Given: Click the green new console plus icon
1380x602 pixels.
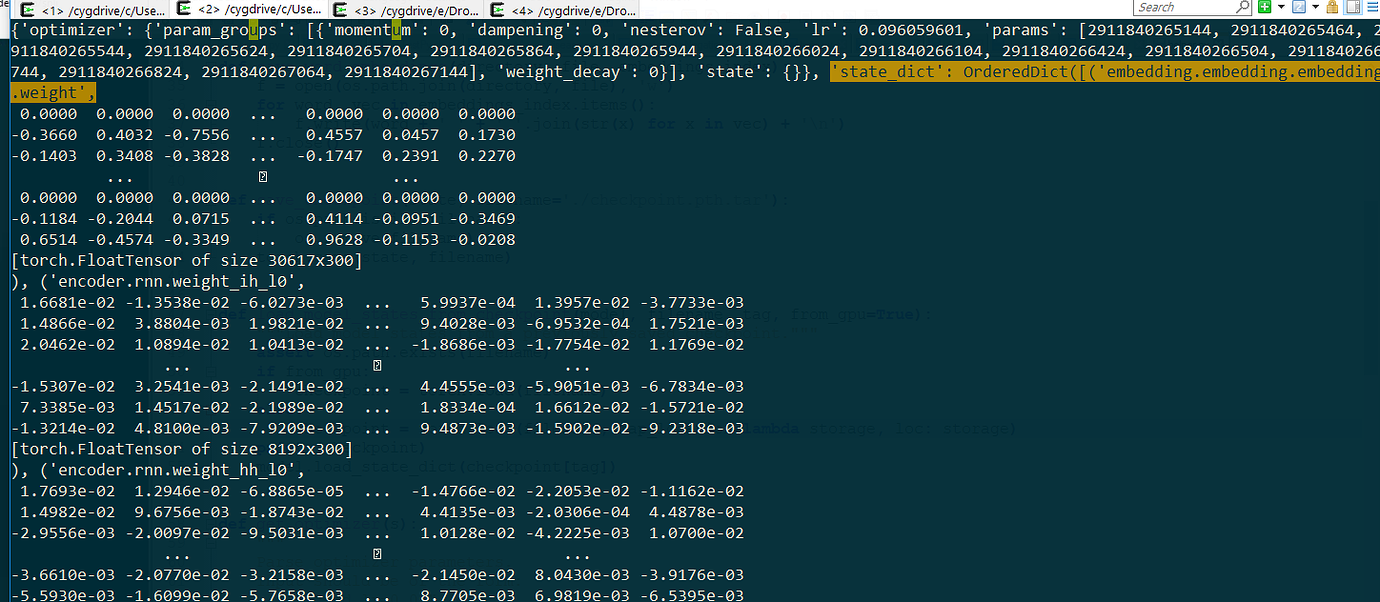Looking at the screenshot, I should coord(1265,8).
